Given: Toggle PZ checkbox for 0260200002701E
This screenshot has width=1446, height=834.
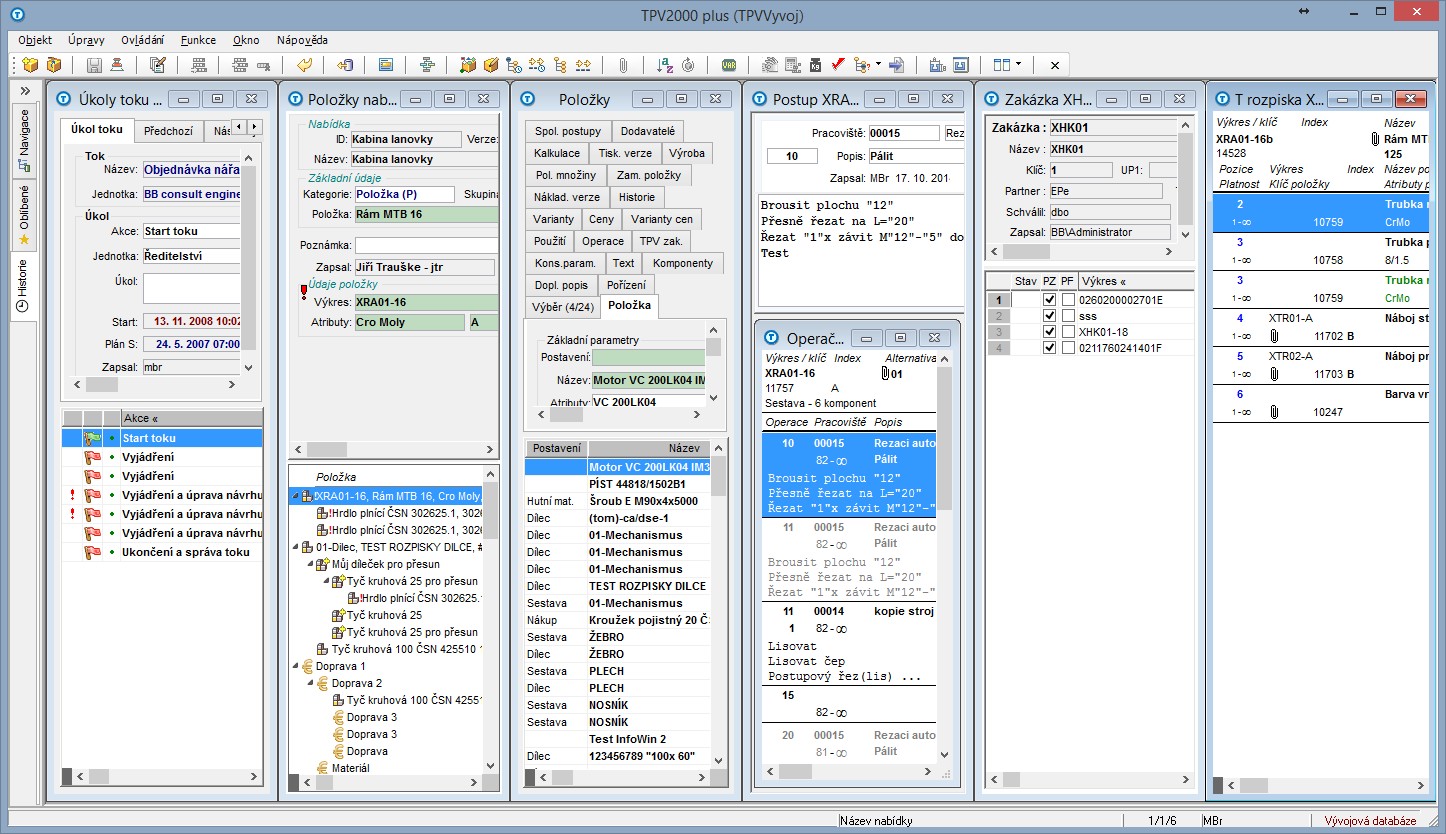Looking at the screenshot, I should tap(1050, 300).
